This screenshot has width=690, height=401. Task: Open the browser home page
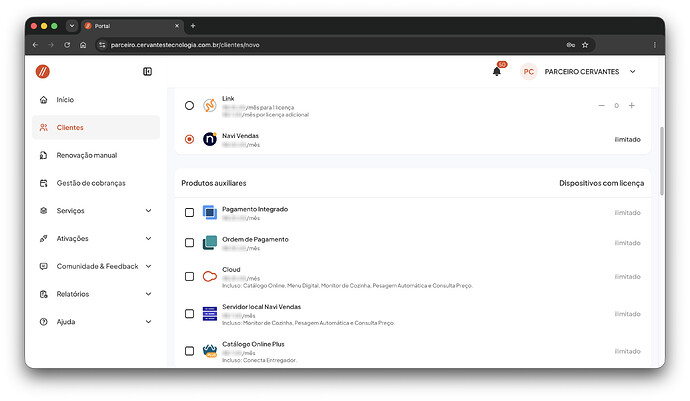coord(83,45)
